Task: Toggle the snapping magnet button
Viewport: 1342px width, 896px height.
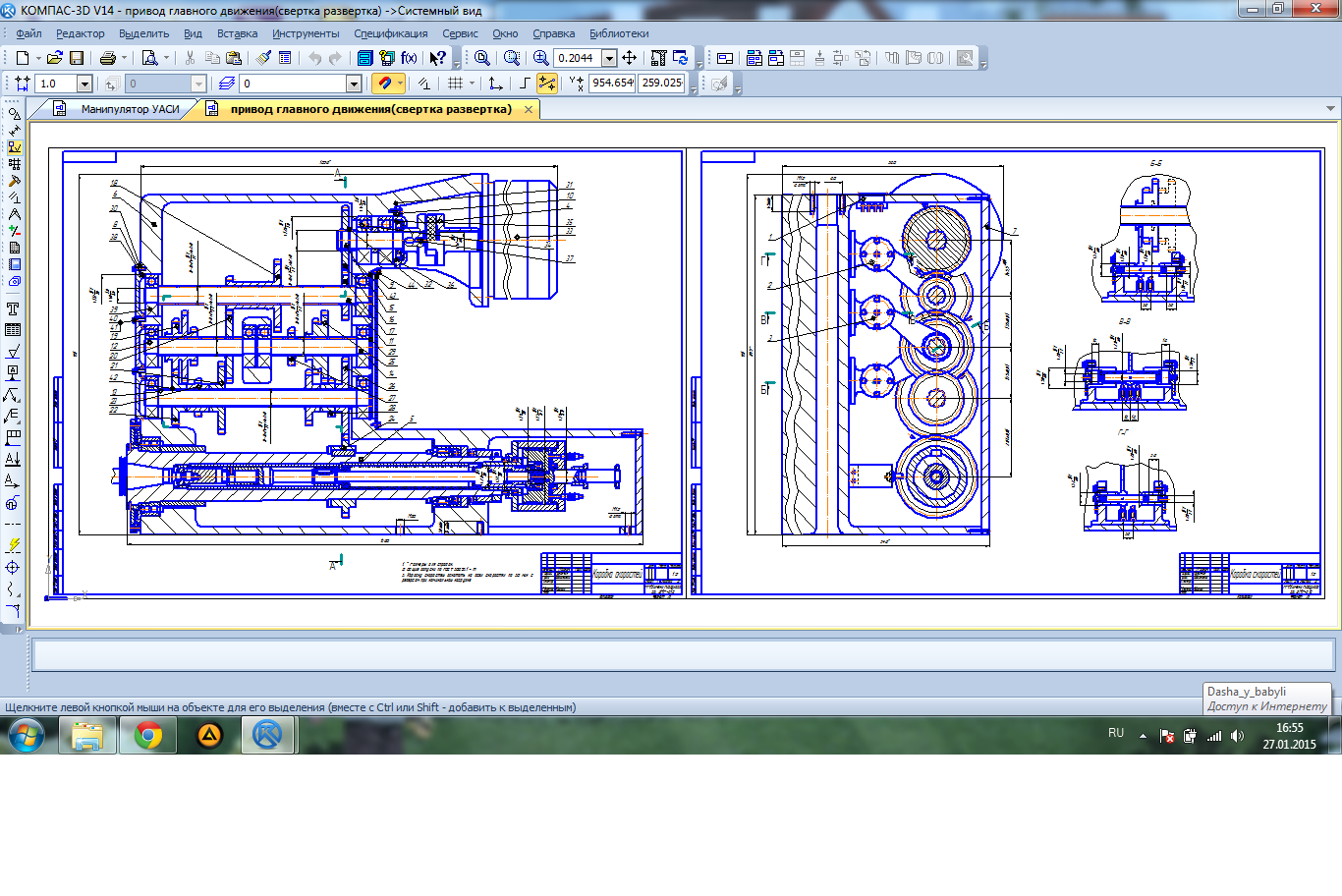Action: point(384,84)
